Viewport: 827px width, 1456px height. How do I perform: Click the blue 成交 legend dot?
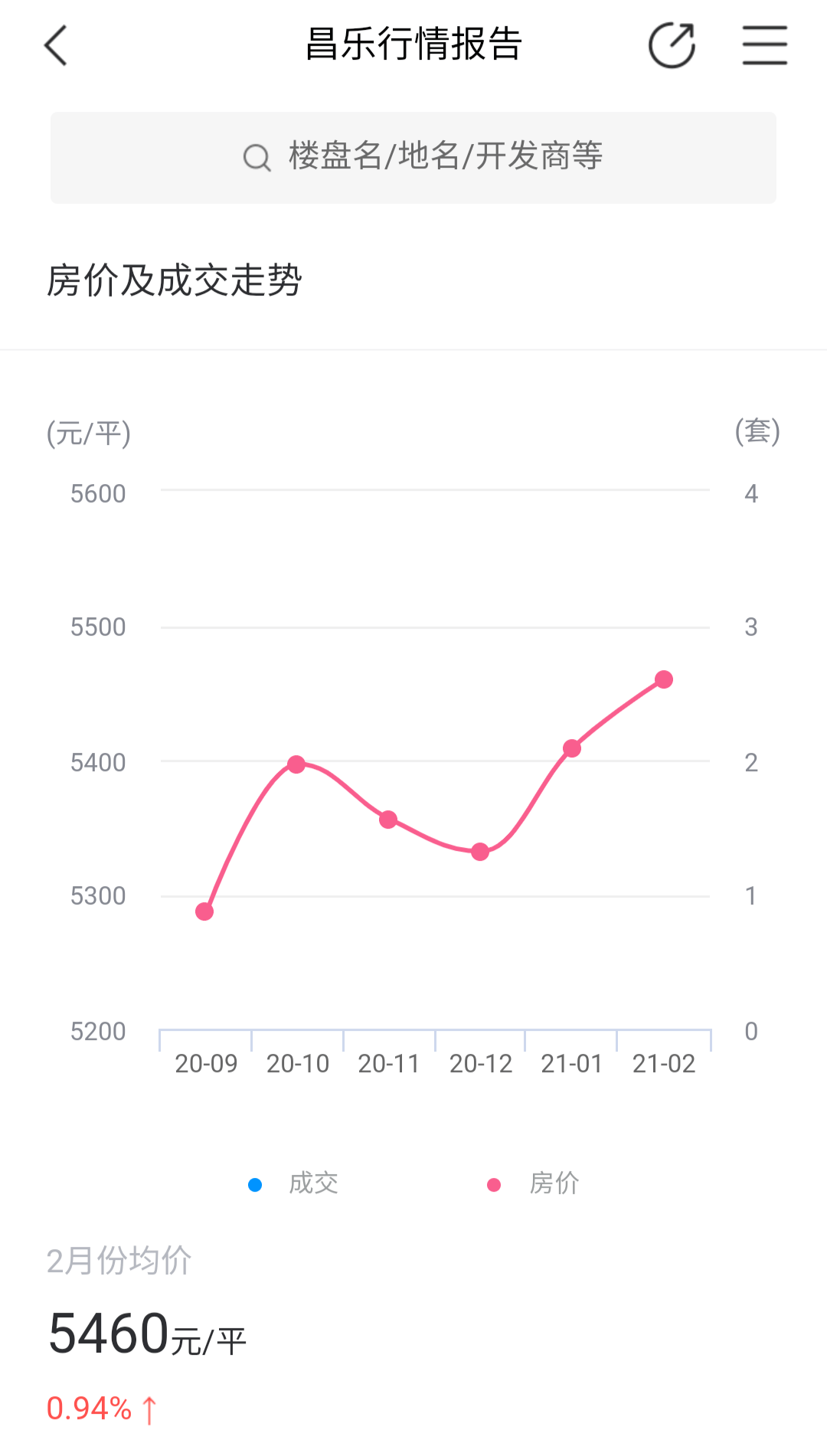tap(255, 1185)
